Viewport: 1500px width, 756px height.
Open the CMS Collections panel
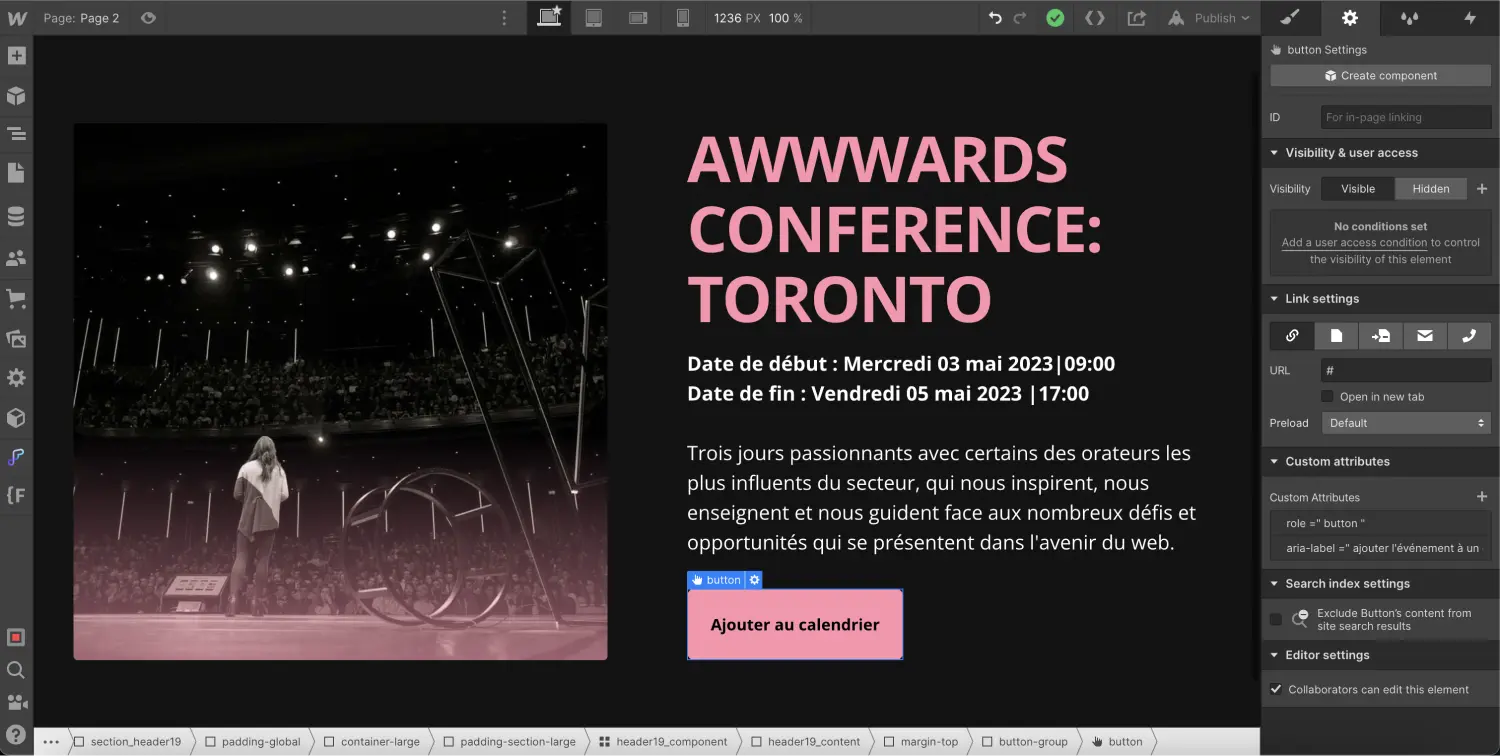(x=16, y=217)
